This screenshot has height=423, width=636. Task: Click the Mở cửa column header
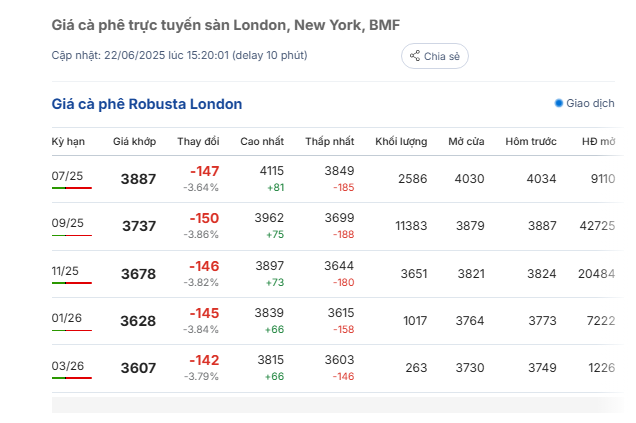click(x=466, y=142)
